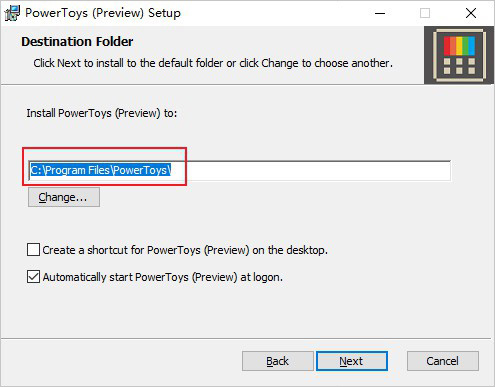
Task: Click the greyed-out maximize button
Action: [425, 13]
